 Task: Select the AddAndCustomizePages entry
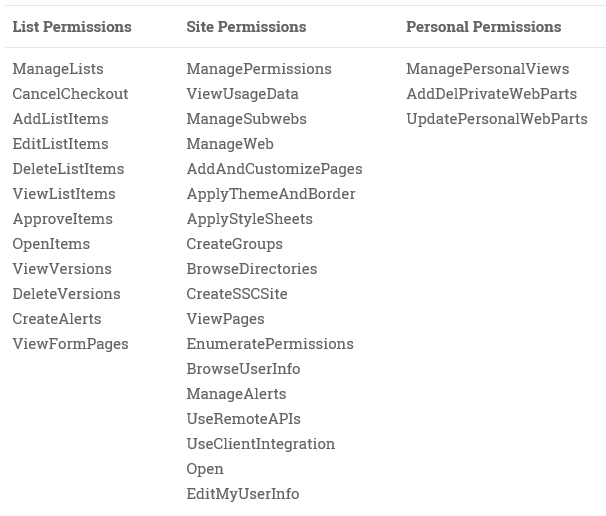coord(274,169)
